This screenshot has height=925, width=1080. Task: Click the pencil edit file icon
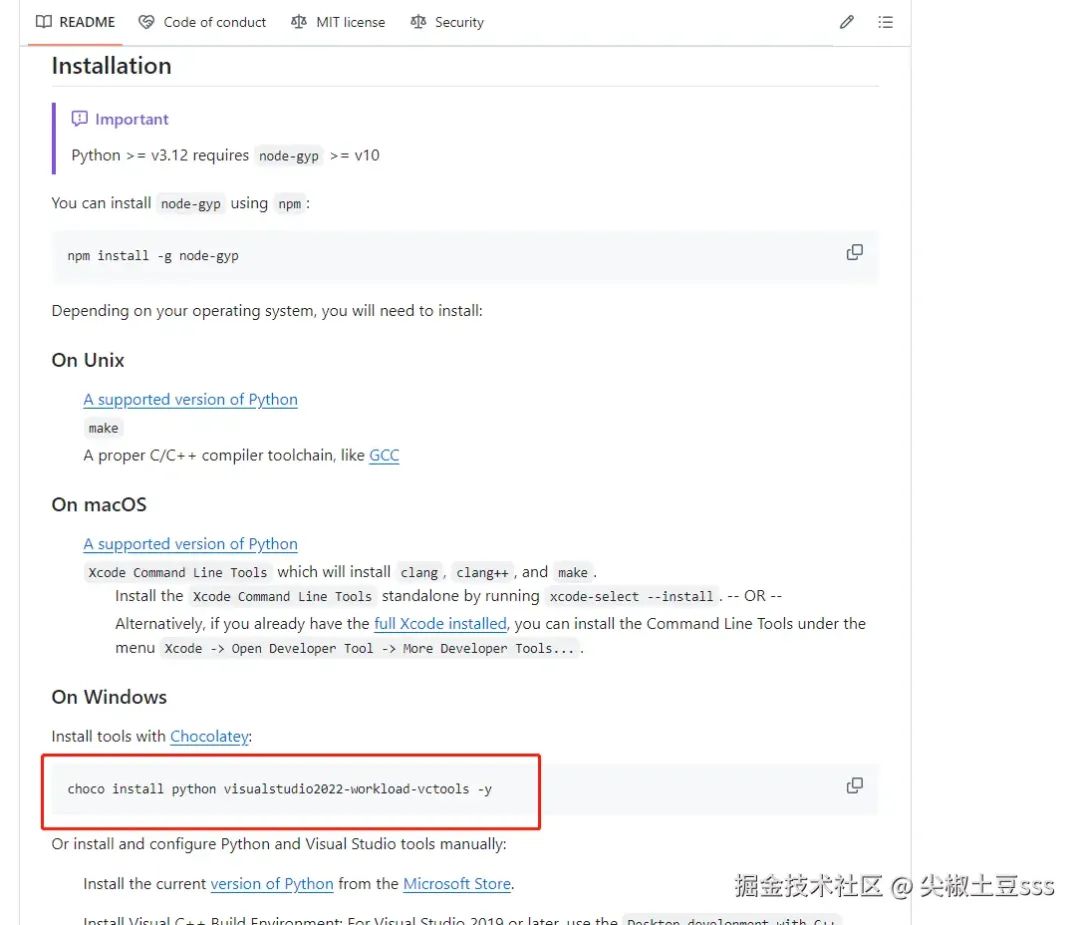[847, 22]
